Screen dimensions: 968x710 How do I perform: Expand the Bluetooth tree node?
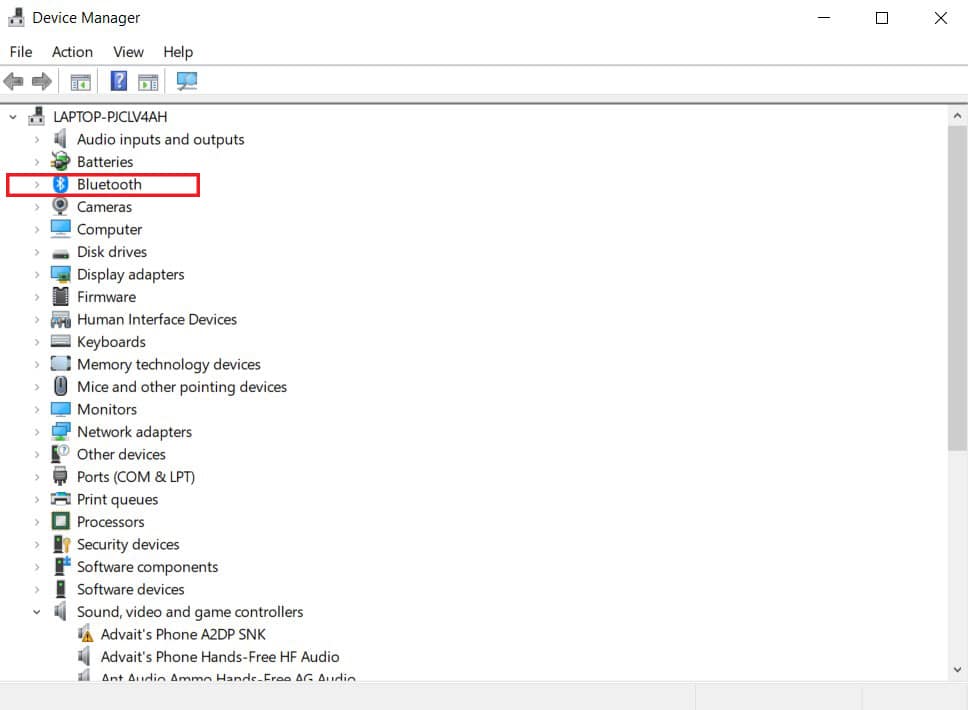[x=36, y=184]
